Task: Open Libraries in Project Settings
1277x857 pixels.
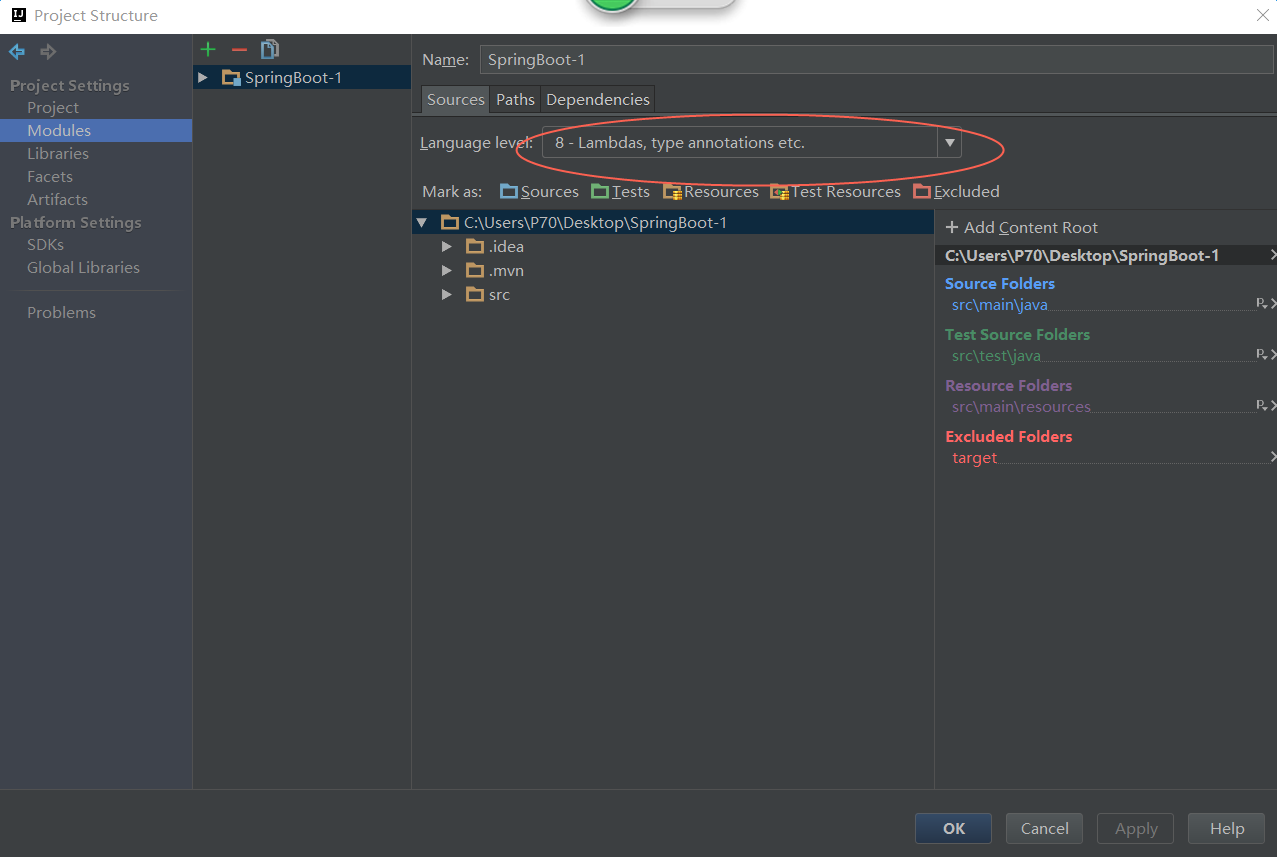Action: tap(58, 153)
